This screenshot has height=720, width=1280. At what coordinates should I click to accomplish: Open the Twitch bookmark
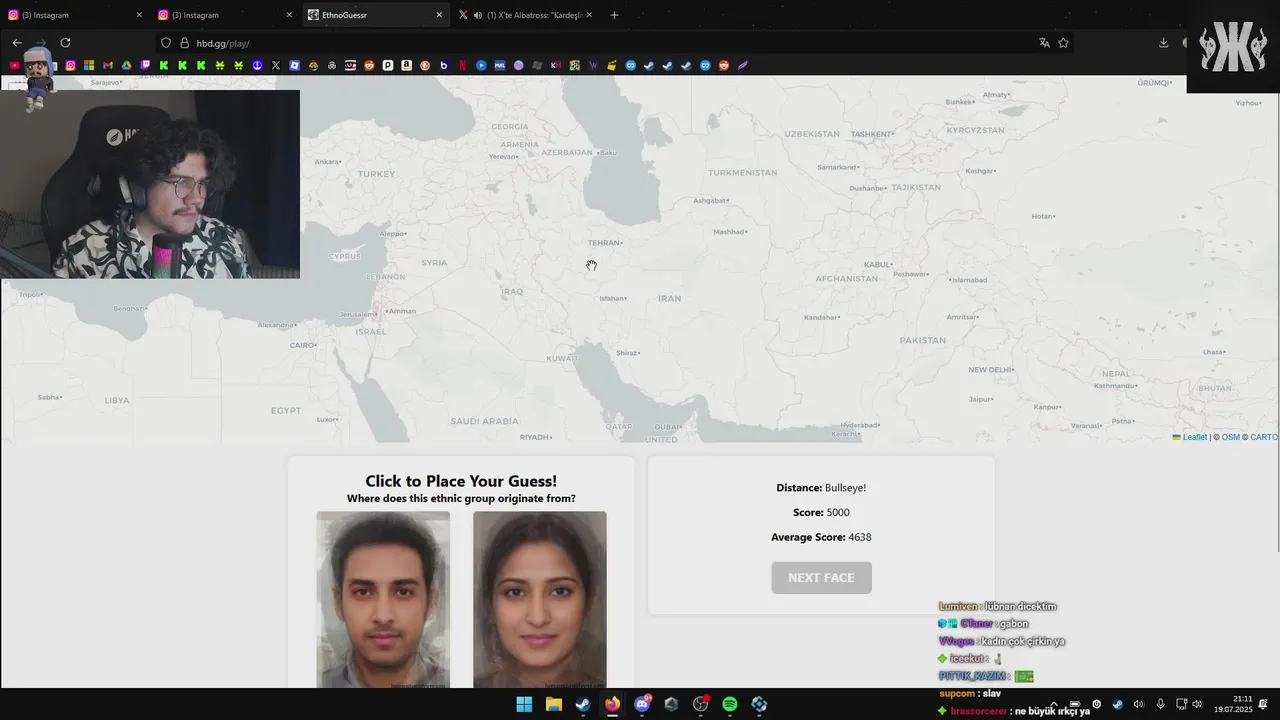(145, 65)
